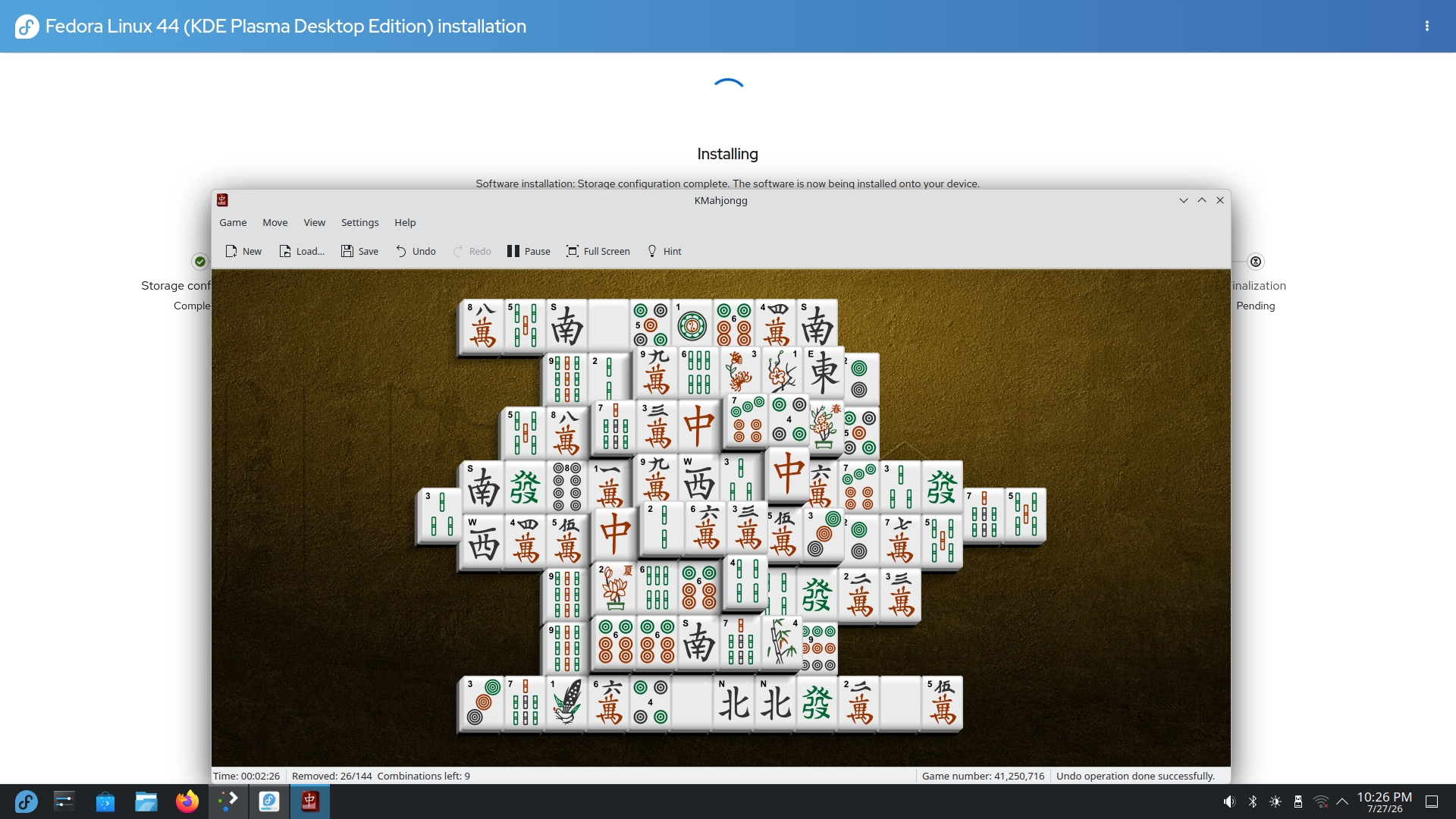1456x819 pixels.
Task: Select the bird 1 of bamboo tile
Action: (x=566, y=702)
